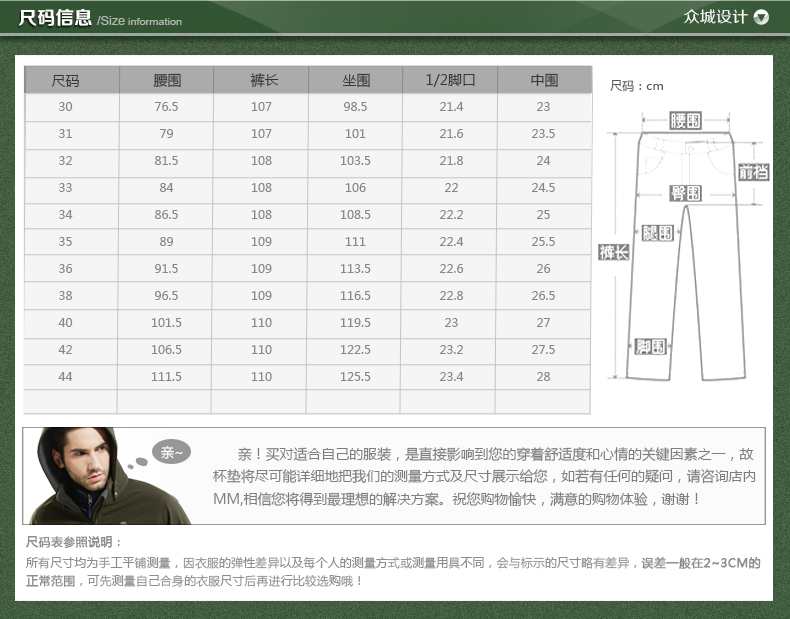790x619 pixels.
Task: Click hip value 98.5
Action: click(x=355, y=107)
